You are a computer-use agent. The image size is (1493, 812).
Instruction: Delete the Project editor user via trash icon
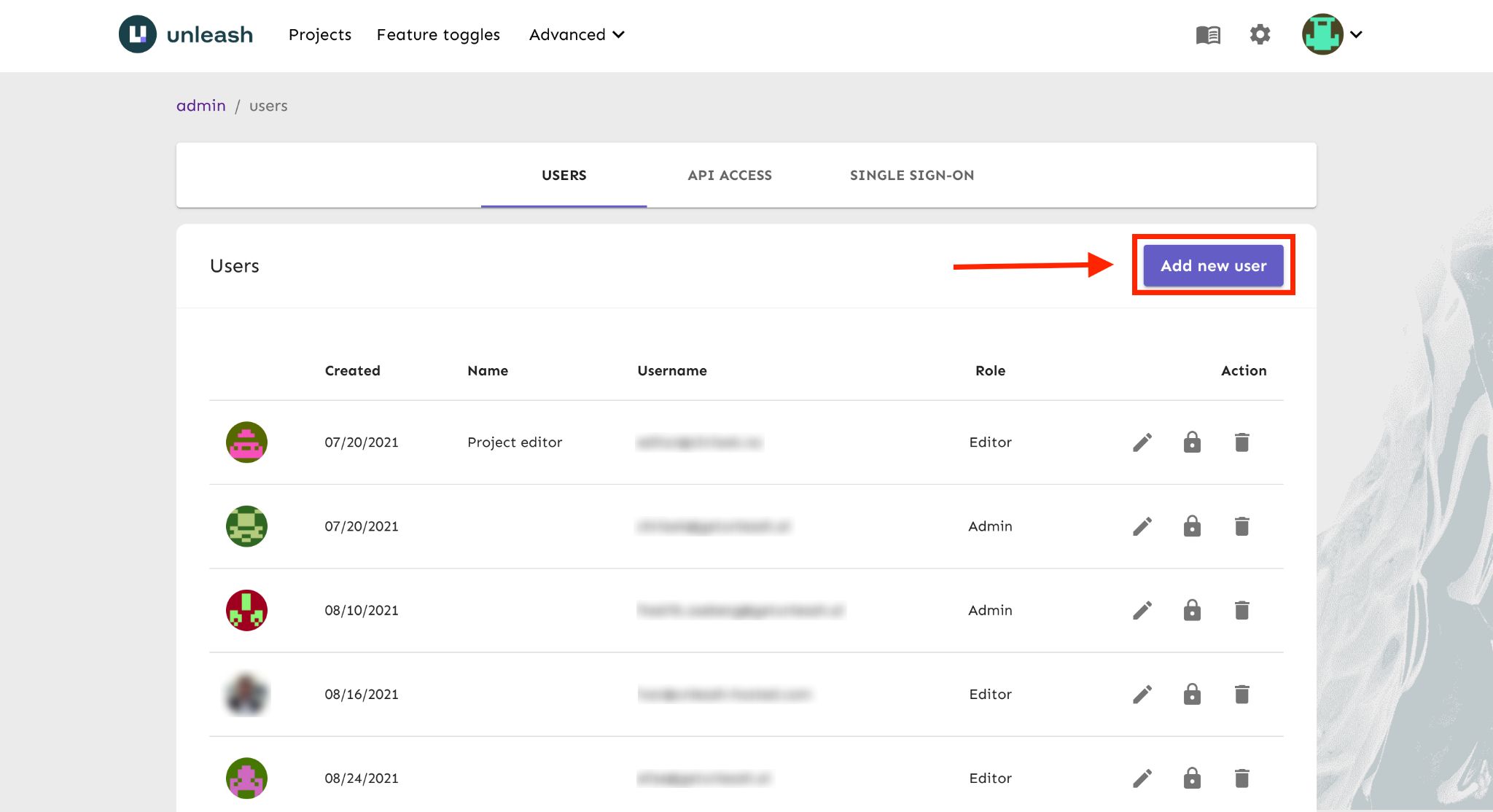pyautogui.click(x=1241, y=442)
